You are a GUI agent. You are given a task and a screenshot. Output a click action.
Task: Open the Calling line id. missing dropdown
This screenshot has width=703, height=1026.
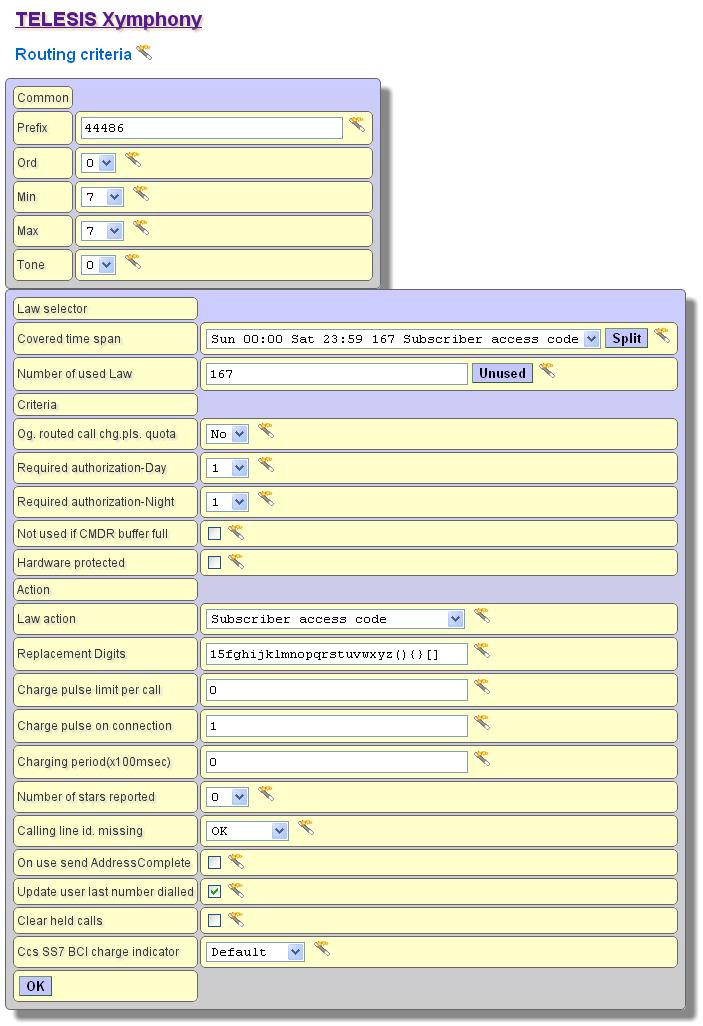247,831
